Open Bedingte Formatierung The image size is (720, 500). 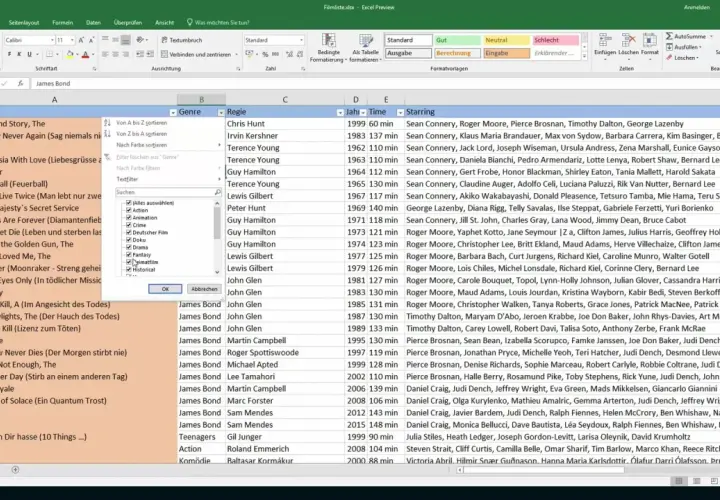point(328,48)
